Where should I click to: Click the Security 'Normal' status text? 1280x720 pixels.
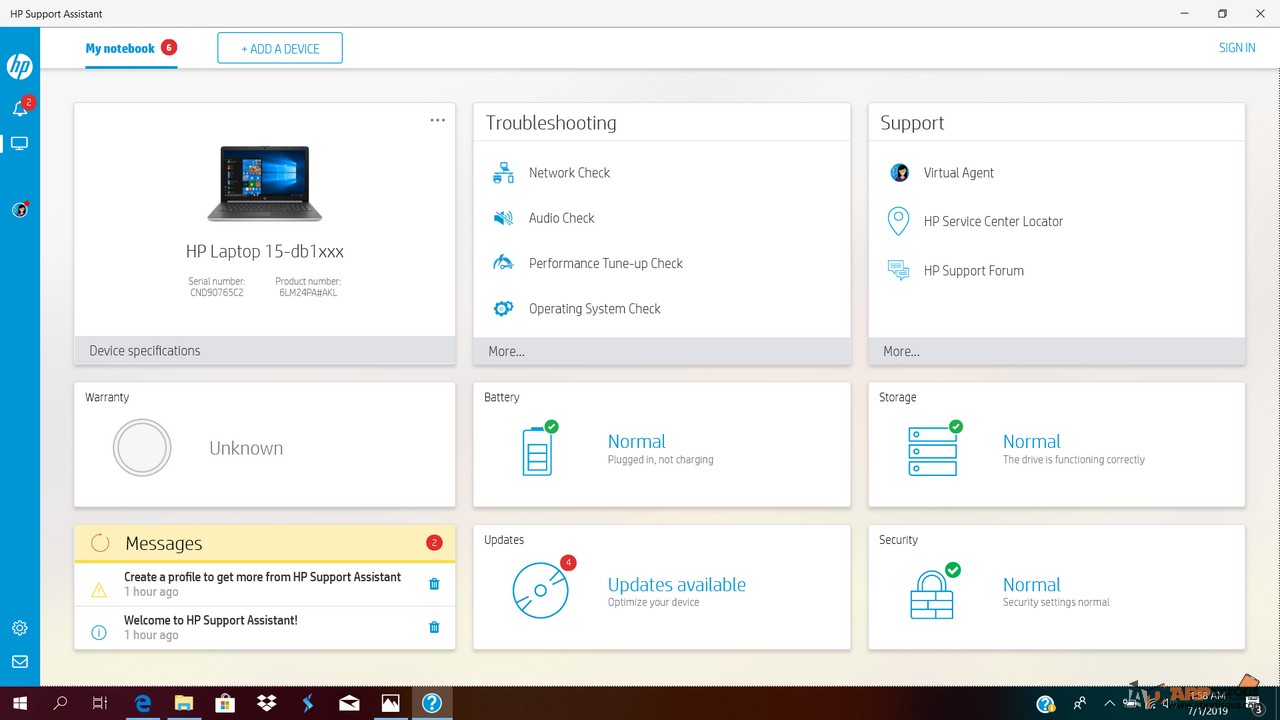click(1031, 585)
